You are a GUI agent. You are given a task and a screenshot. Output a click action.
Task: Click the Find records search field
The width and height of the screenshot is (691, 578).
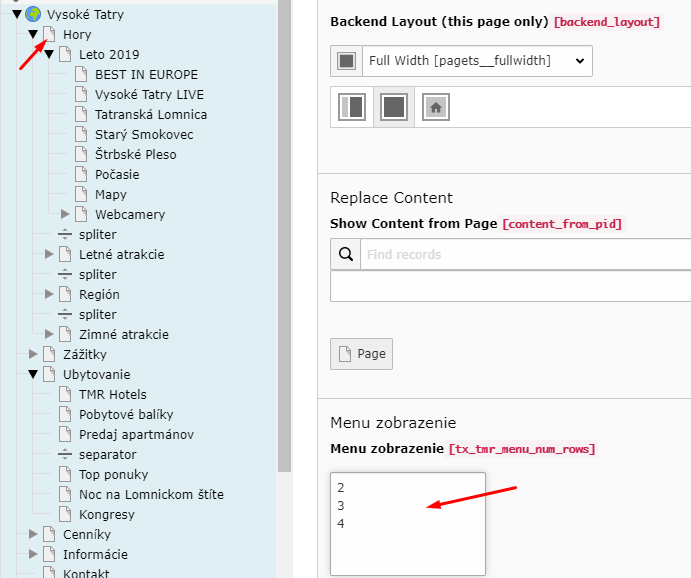(525, 254)
